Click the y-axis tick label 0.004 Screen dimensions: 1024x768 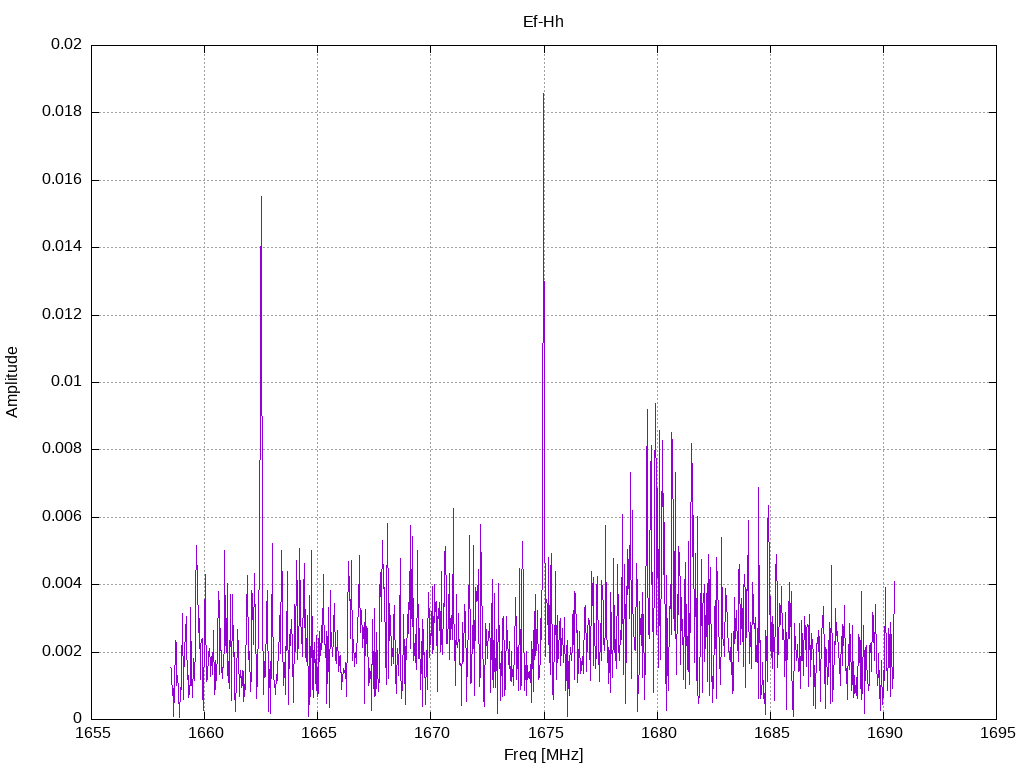click(x=62, y=584)
